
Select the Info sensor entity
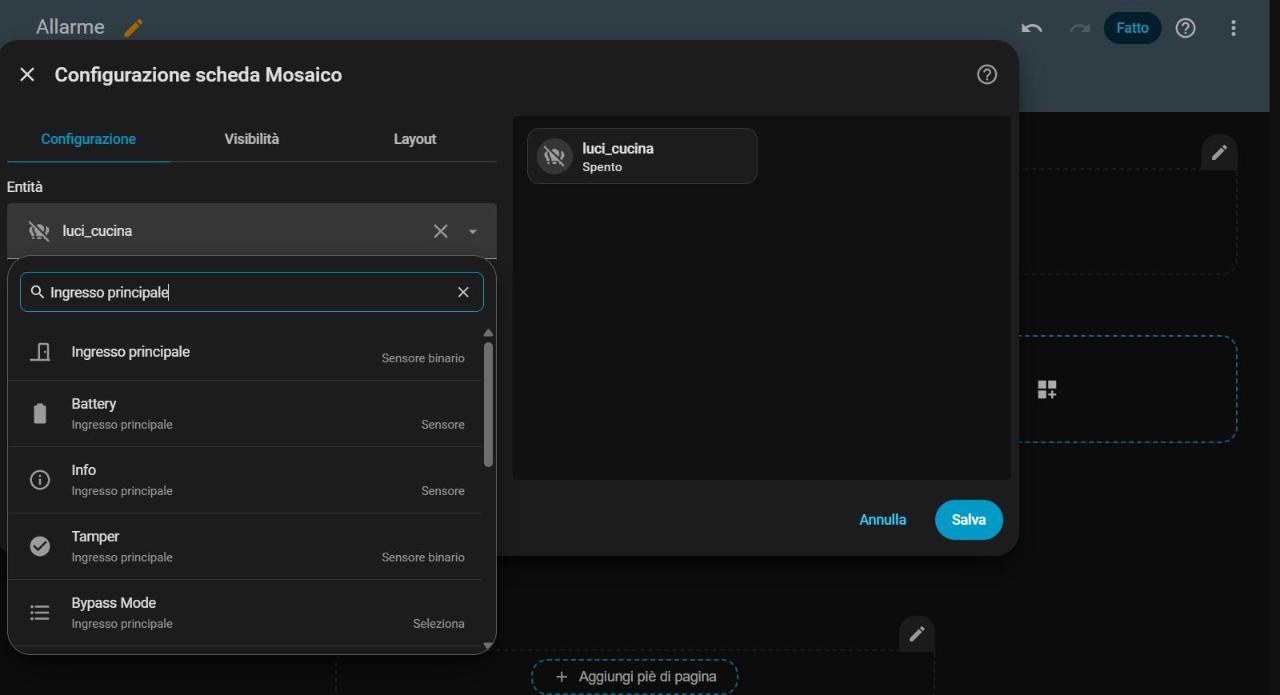click(245, 480)
